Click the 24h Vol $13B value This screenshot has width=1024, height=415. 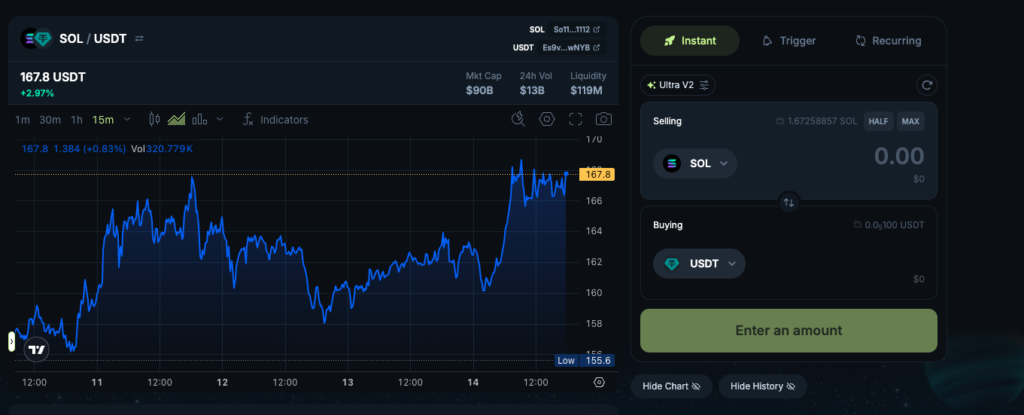532,90
